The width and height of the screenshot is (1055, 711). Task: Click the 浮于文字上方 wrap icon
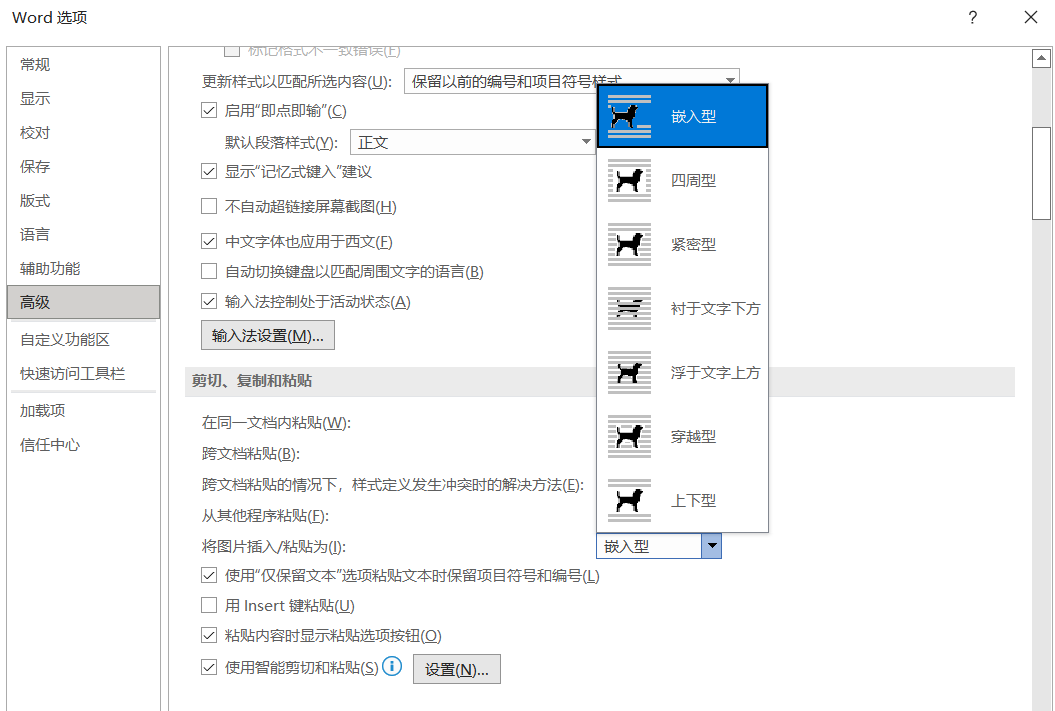click(x=629, y=372)
